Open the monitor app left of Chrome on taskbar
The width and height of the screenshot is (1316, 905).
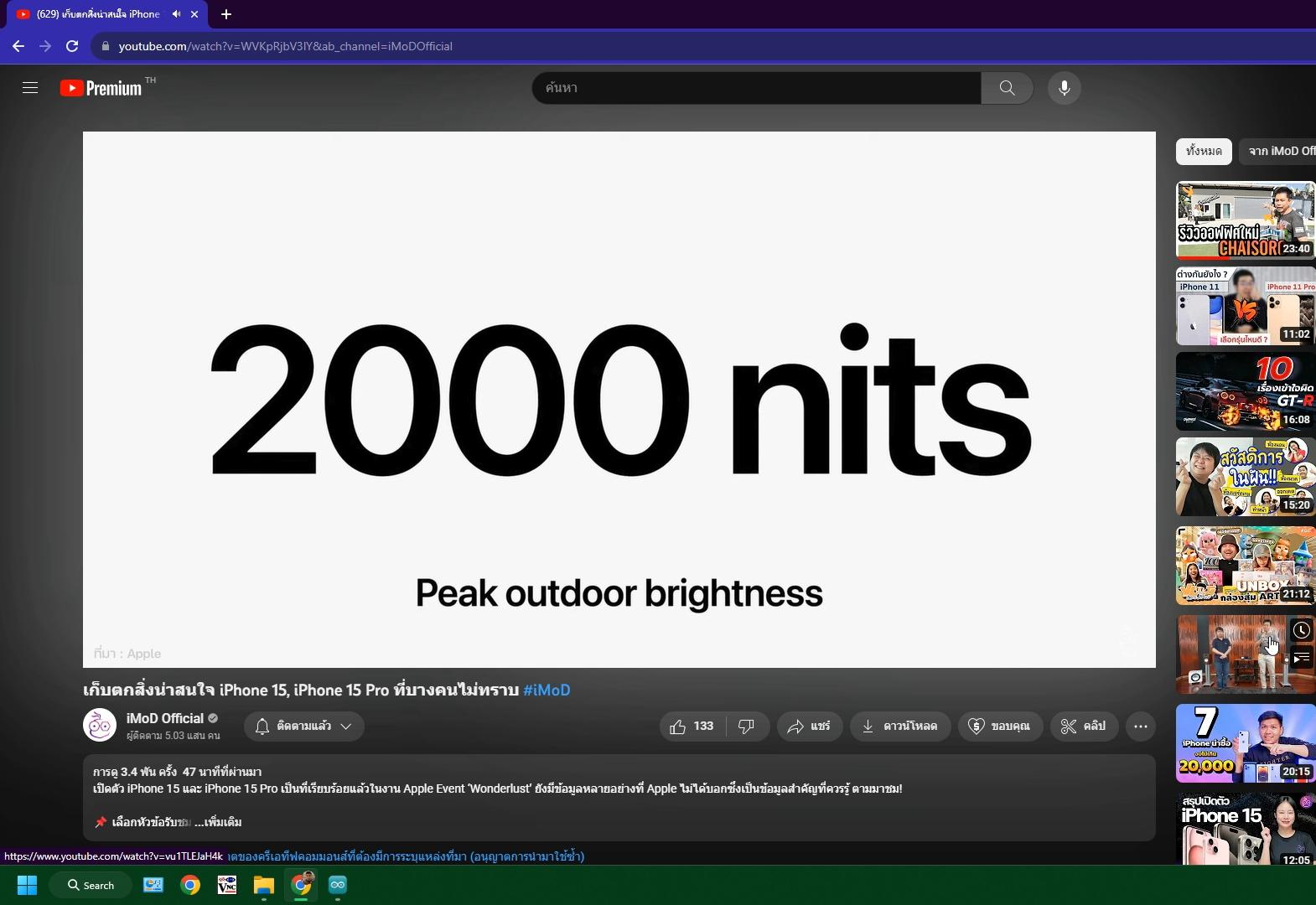[153, 885]
